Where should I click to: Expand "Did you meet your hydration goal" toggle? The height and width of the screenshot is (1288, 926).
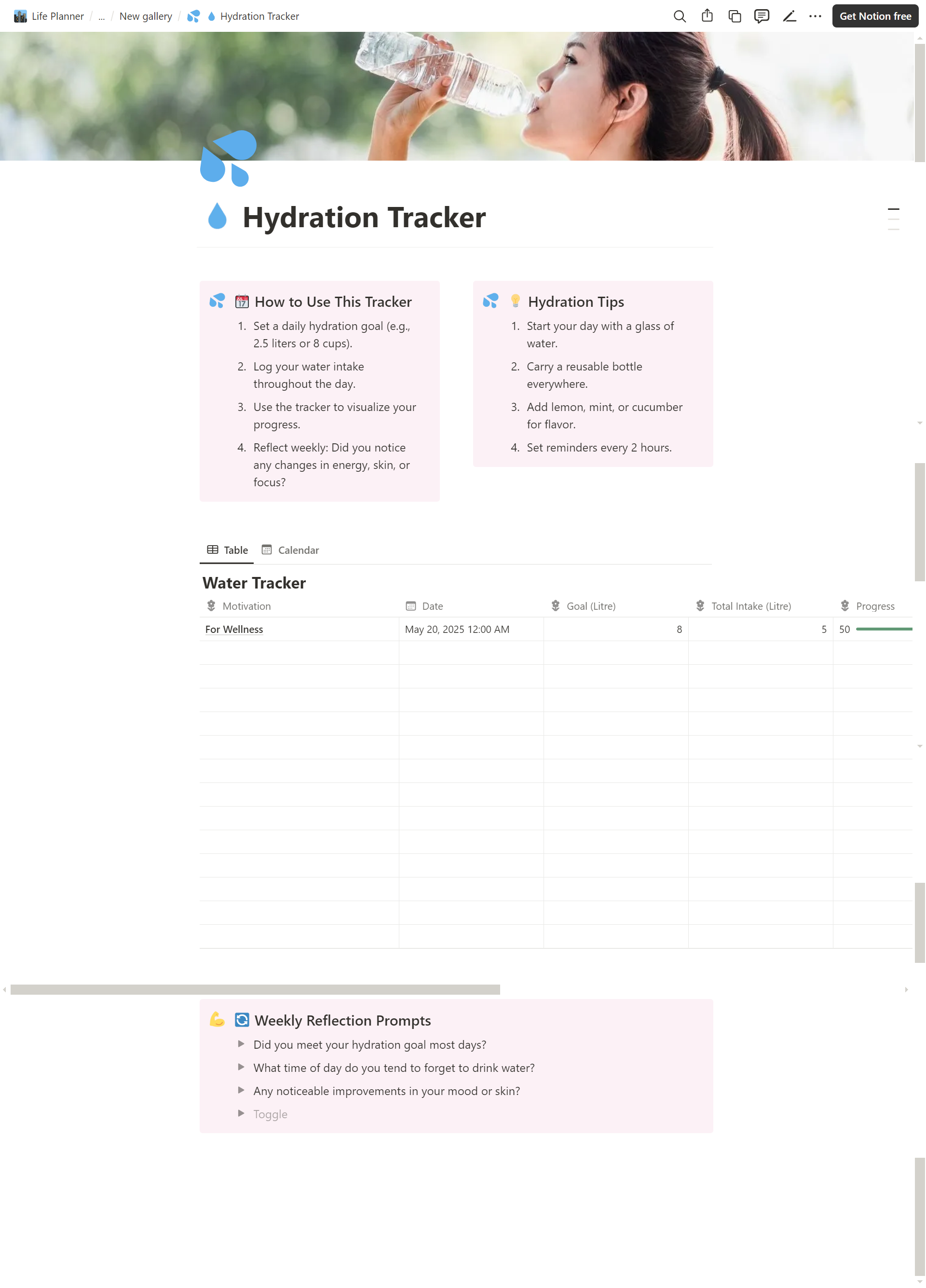[x=241, y=1044]
